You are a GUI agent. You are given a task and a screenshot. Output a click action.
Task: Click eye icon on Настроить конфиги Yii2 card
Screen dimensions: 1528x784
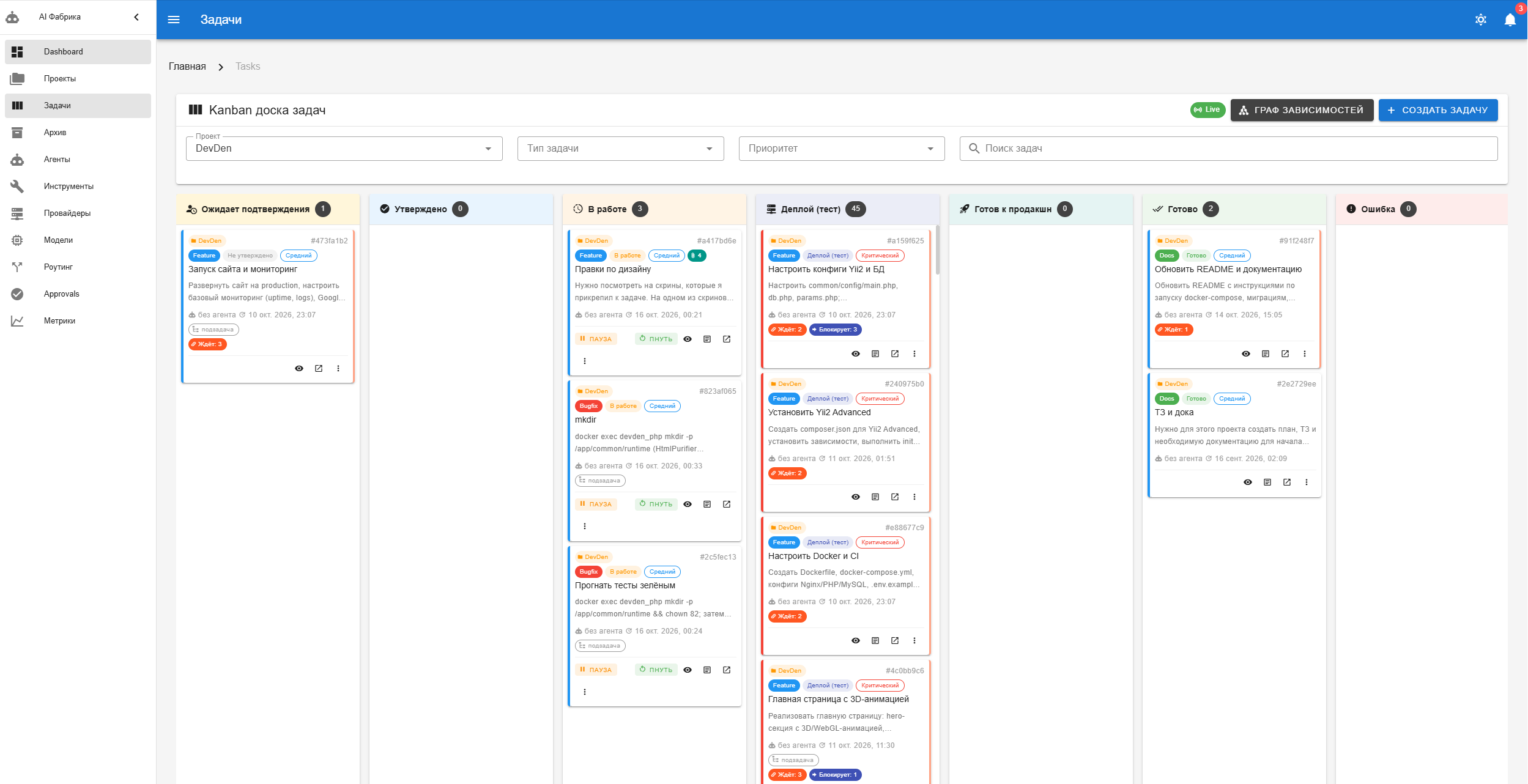(856, 354)
